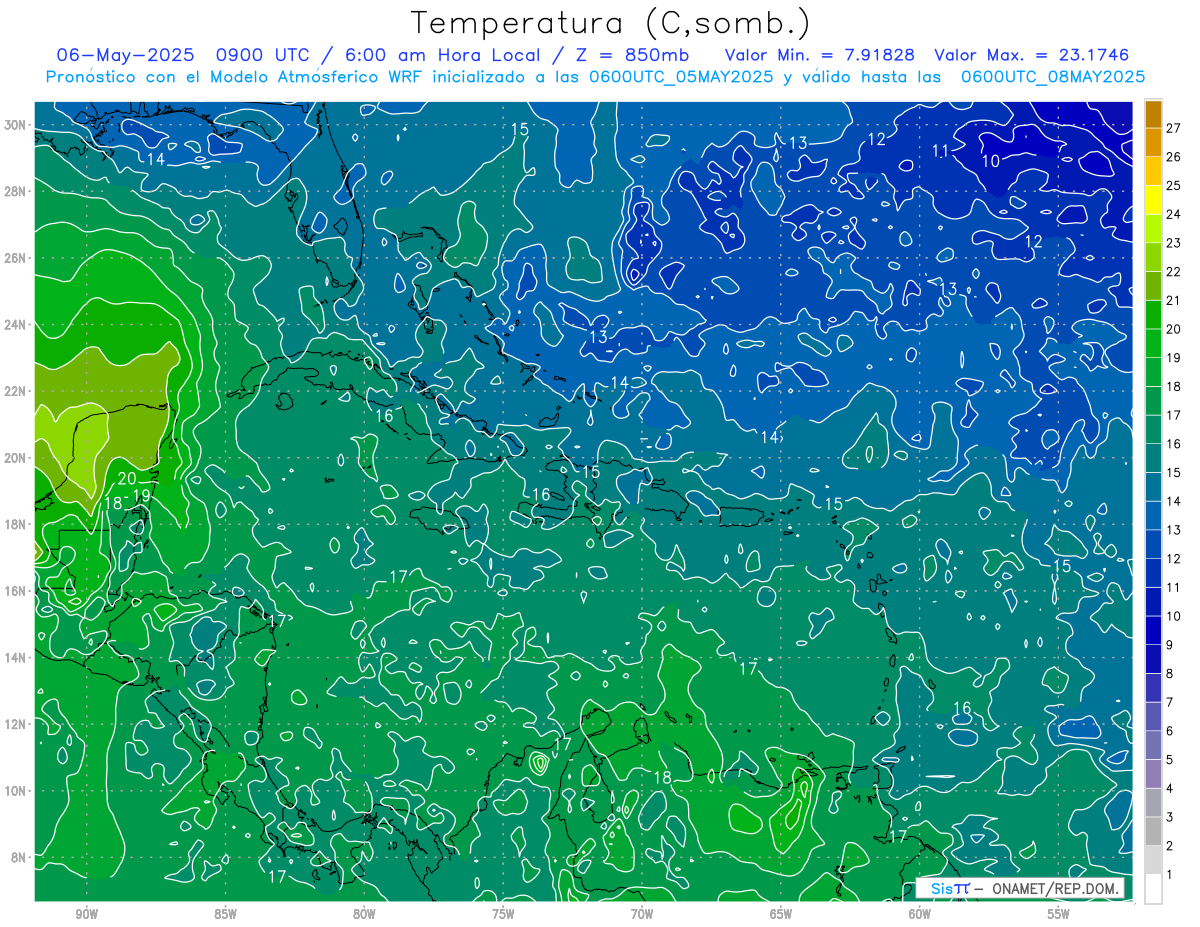Click the '65W' longitude axis label
This screenshot has width=1200, height=927.
point(781,913)
